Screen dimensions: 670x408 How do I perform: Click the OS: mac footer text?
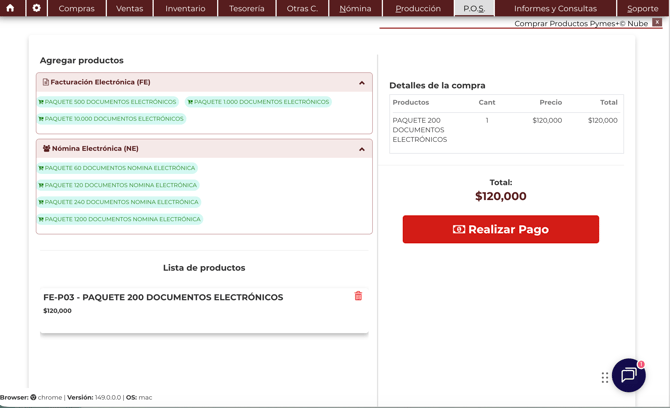(139, 397)
